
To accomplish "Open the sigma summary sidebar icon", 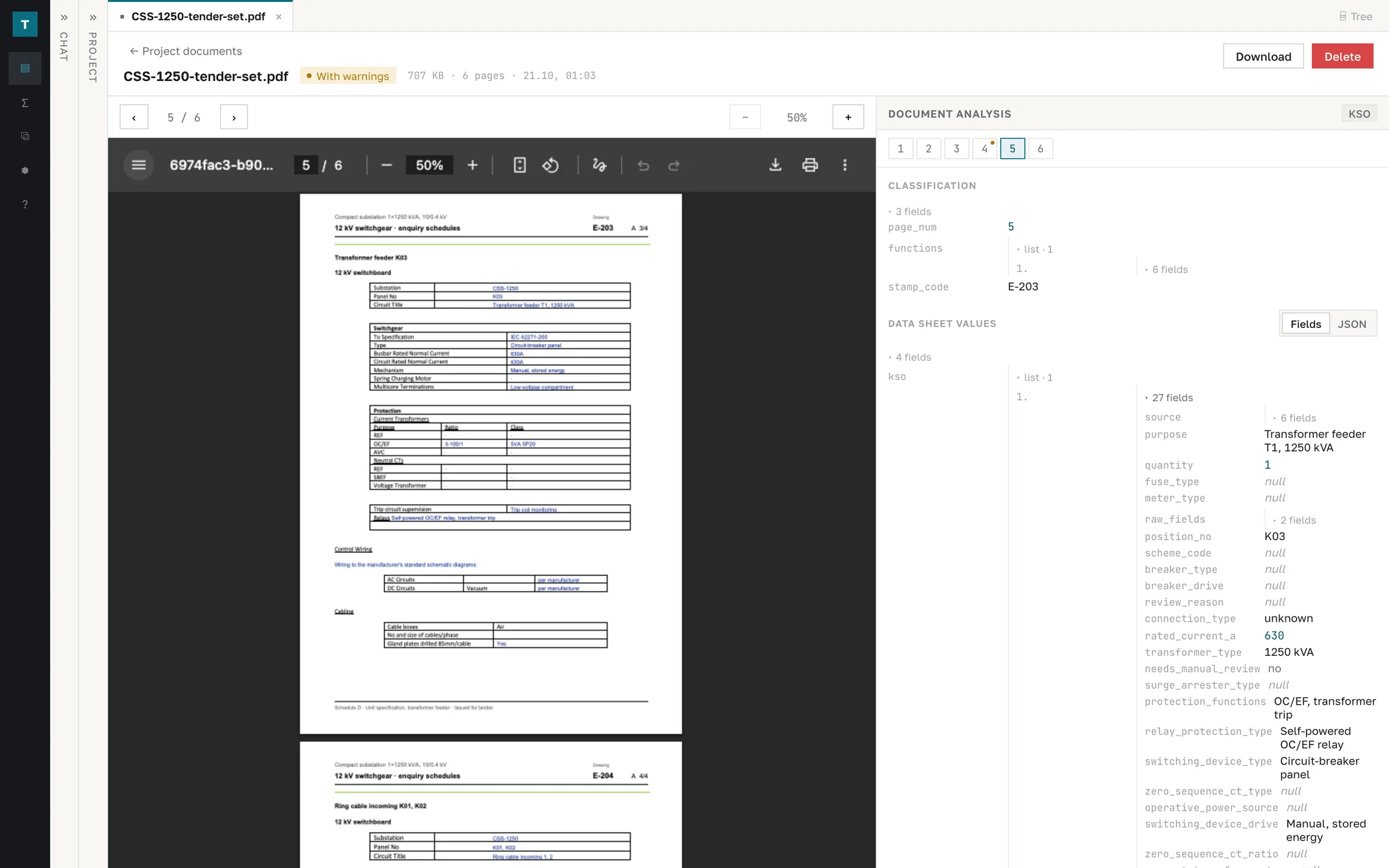I will coord(25,103).
